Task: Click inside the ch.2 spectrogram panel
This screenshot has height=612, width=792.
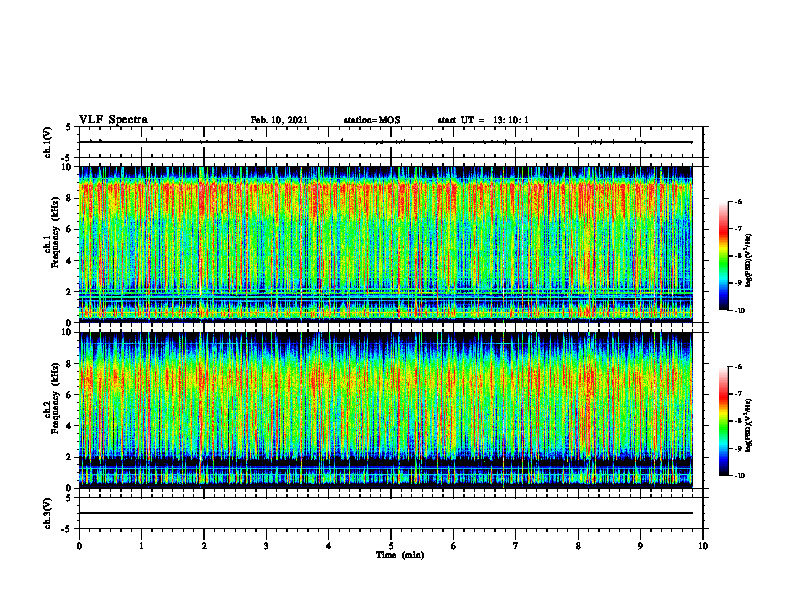Action: tap(386, 410)
